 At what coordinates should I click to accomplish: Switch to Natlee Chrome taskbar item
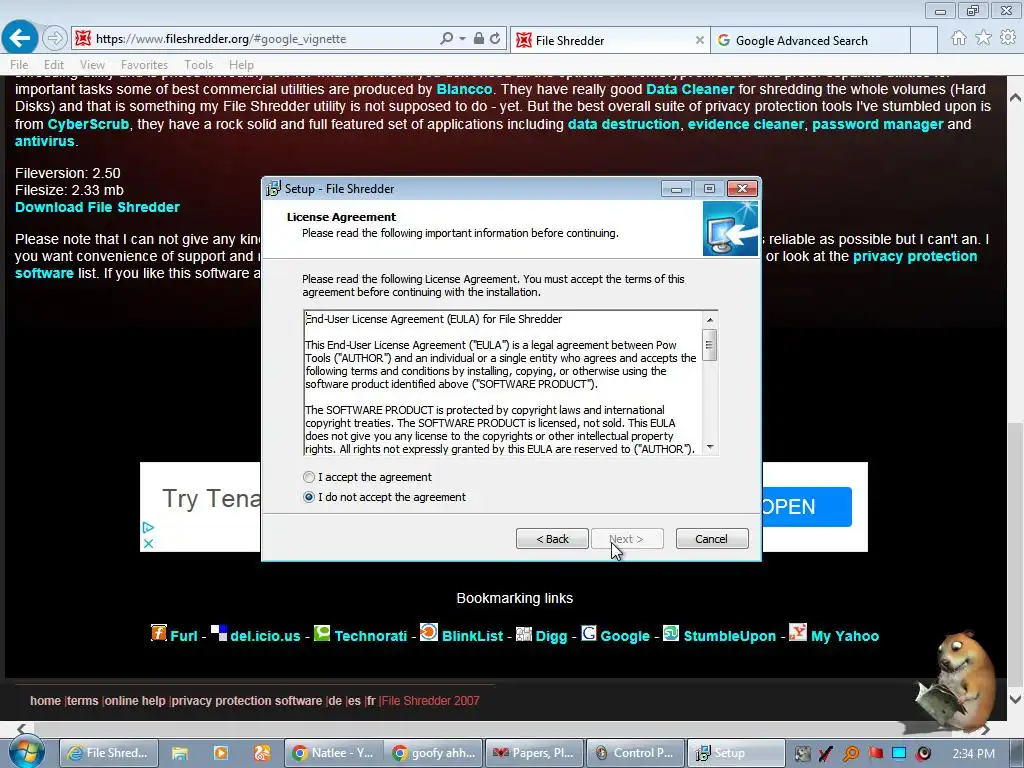pyautogui.click(x=334, y=753)
